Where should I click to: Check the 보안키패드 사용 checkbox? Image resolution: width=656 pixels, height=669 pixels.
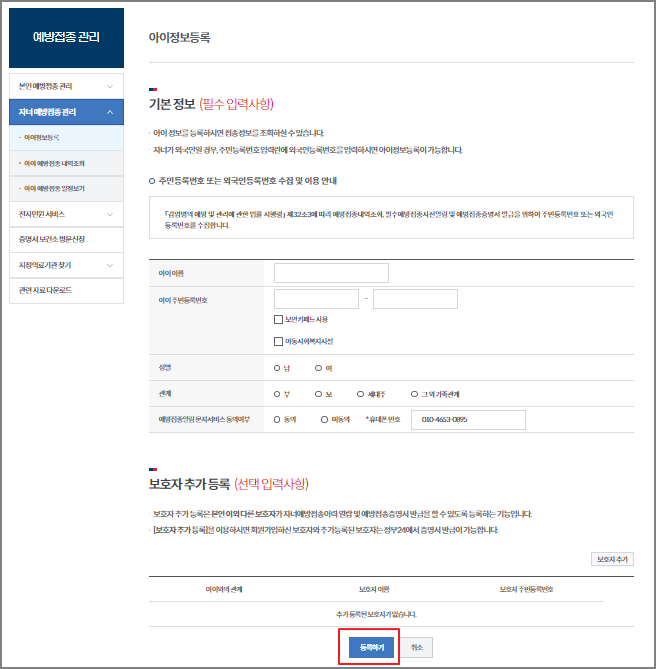pyautogui.click(x=278, y=319)
